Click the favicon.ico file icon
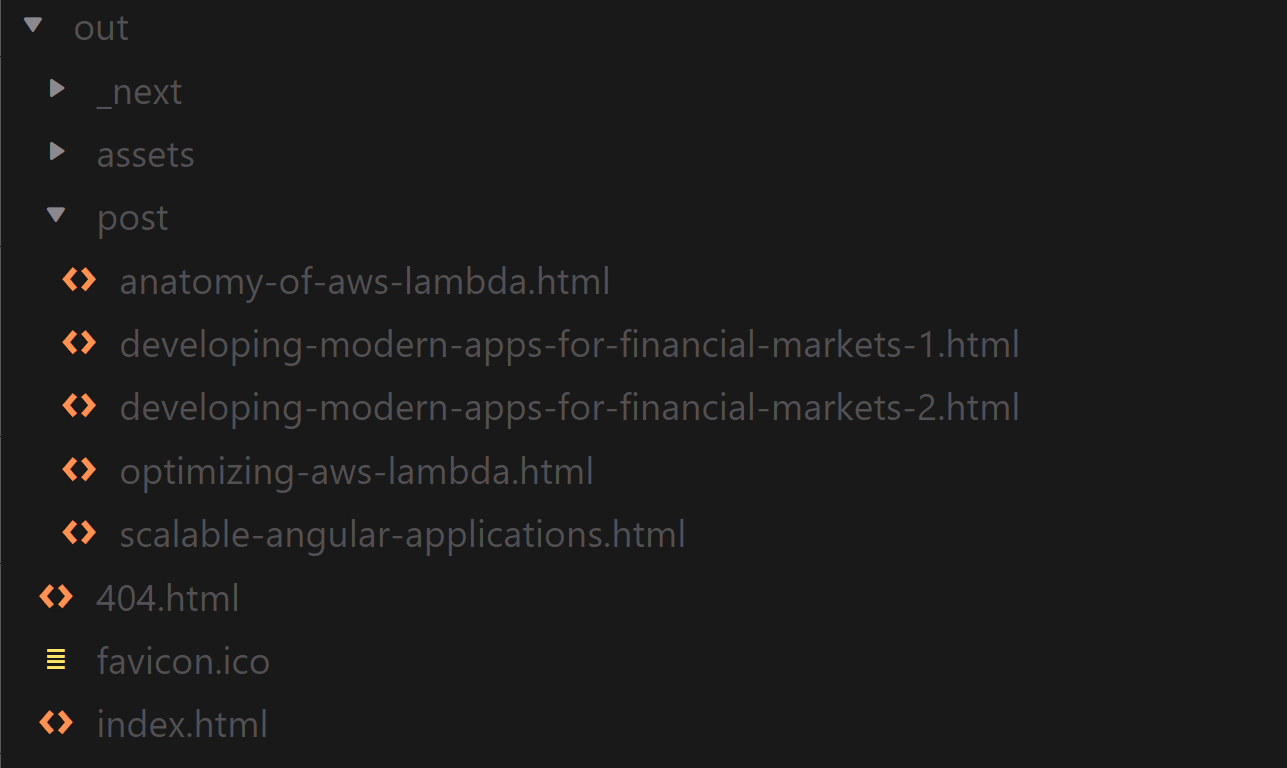The height and width of the screenshot is (768, 1287). coord(56,660)
